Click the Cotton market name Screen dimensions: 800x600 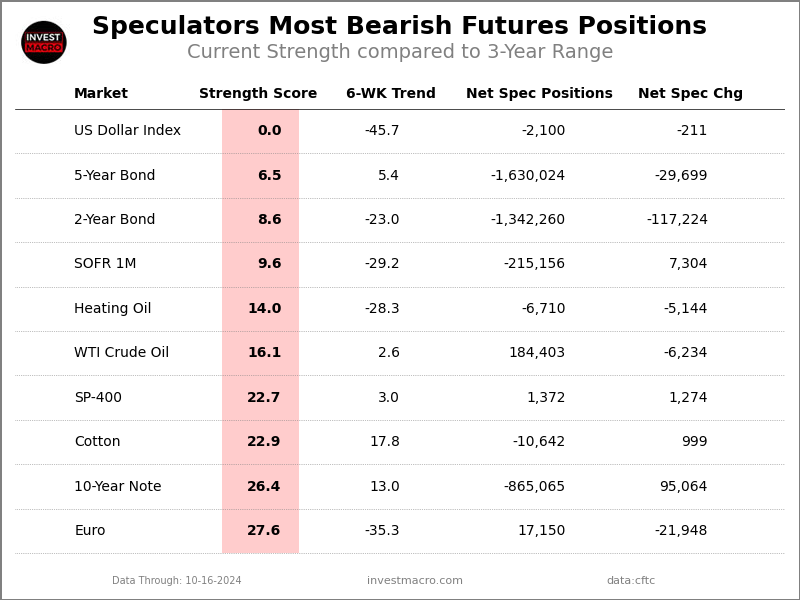[97, 442]
